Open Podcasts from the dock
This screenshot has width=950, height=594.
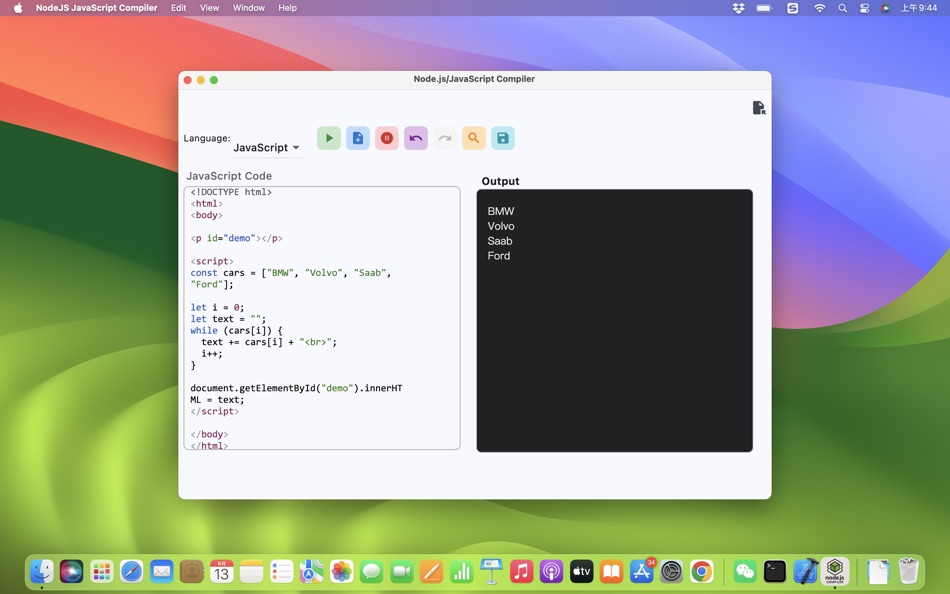pyautogui.click(x=551, y=571)
